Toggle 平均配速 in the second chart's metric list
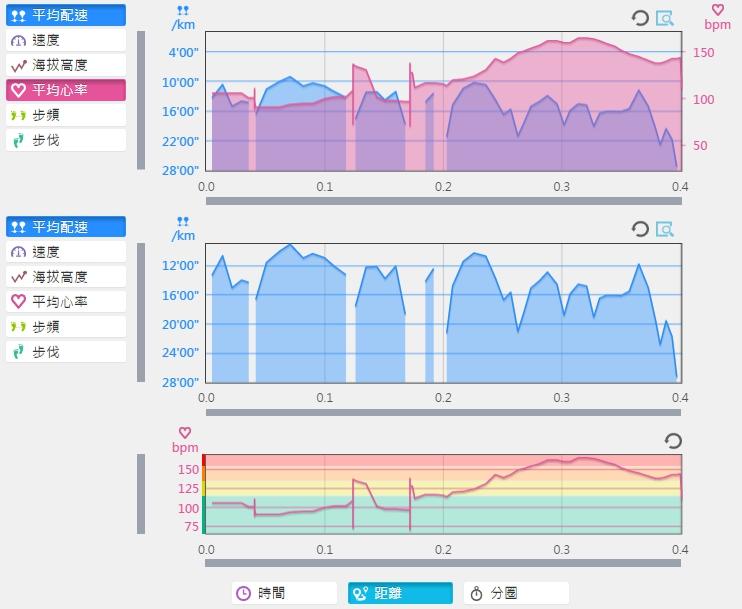 click(x=66, y=227)
